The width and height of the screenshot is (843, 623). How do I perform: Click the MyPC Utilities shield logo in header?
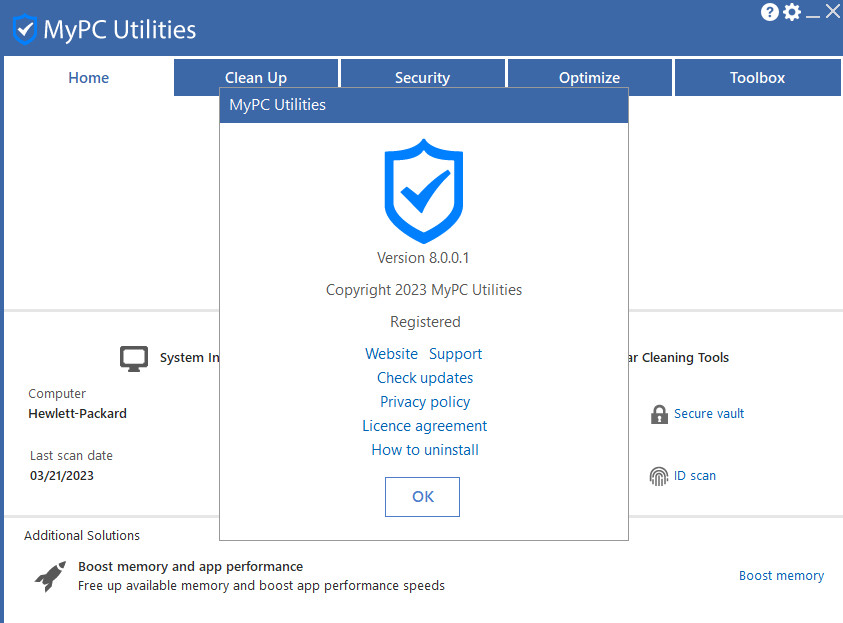pyautogui.click(x=25, y=29)
